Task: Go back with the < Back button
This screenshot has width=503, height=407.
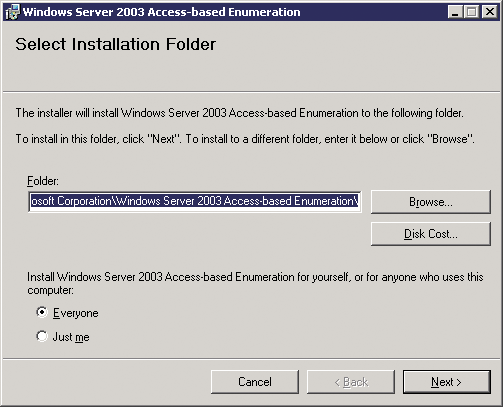Action: [x=351, y=382]
